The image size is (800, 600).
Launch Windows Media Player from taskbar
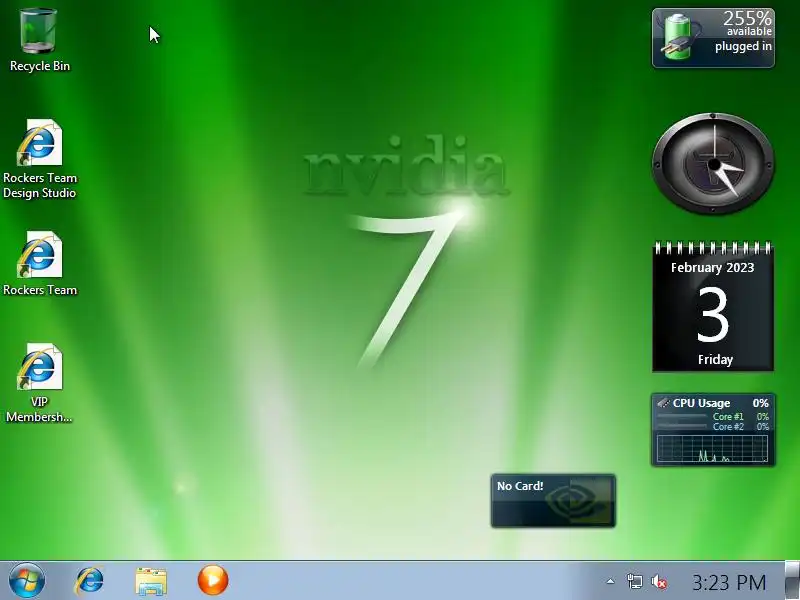(213, 580)
